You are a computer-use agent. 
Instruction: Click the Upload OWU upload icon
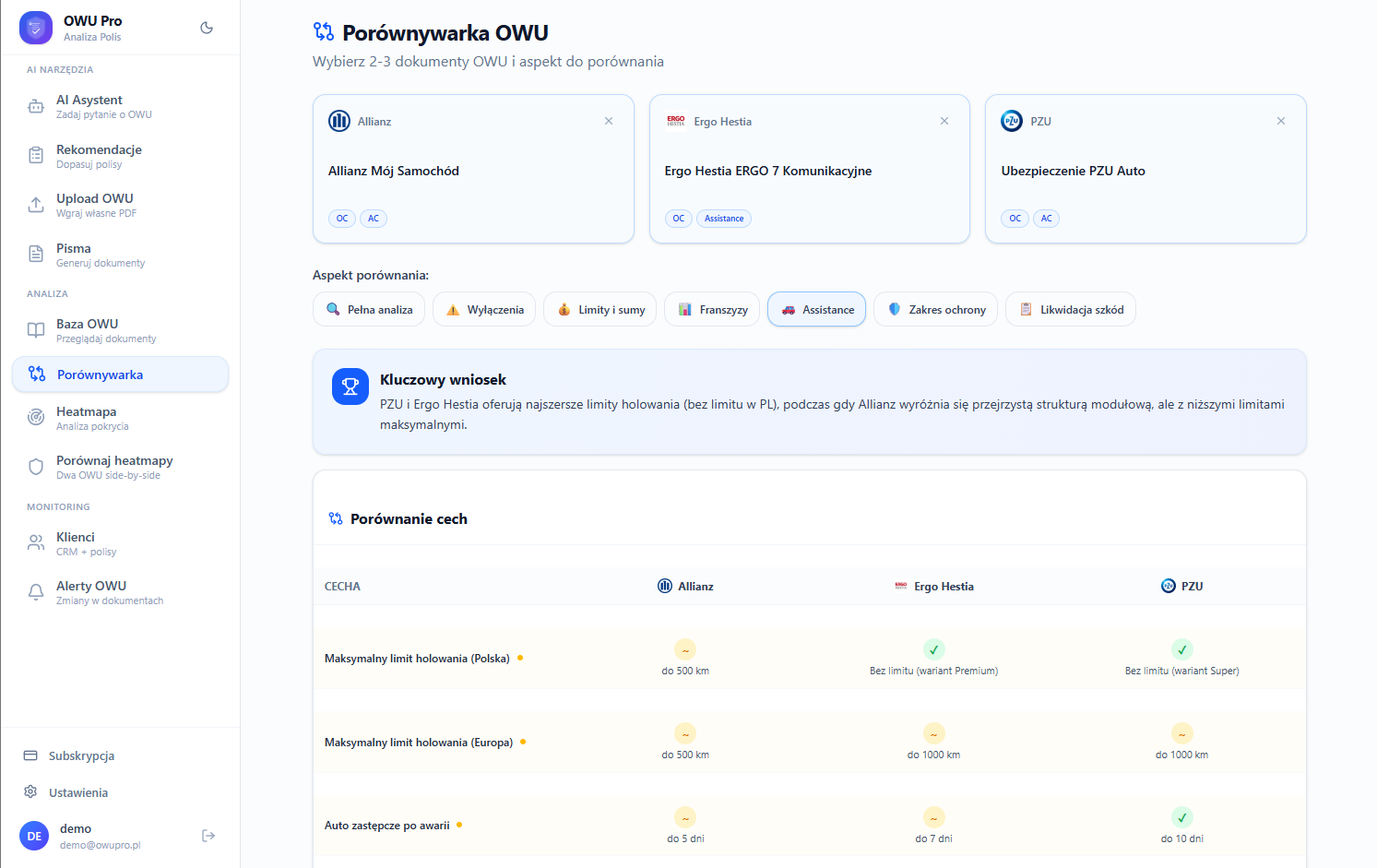coord(35,204)
